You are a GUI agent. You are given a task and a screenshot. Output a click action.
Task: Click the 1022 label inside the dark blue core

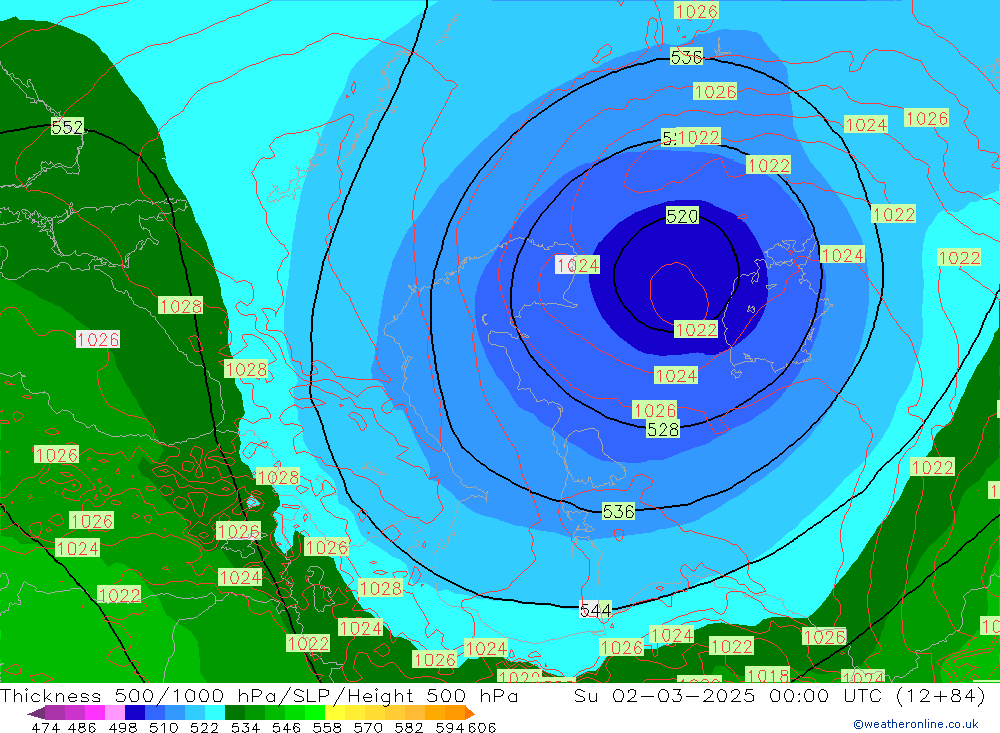click(x=696, y=329)
